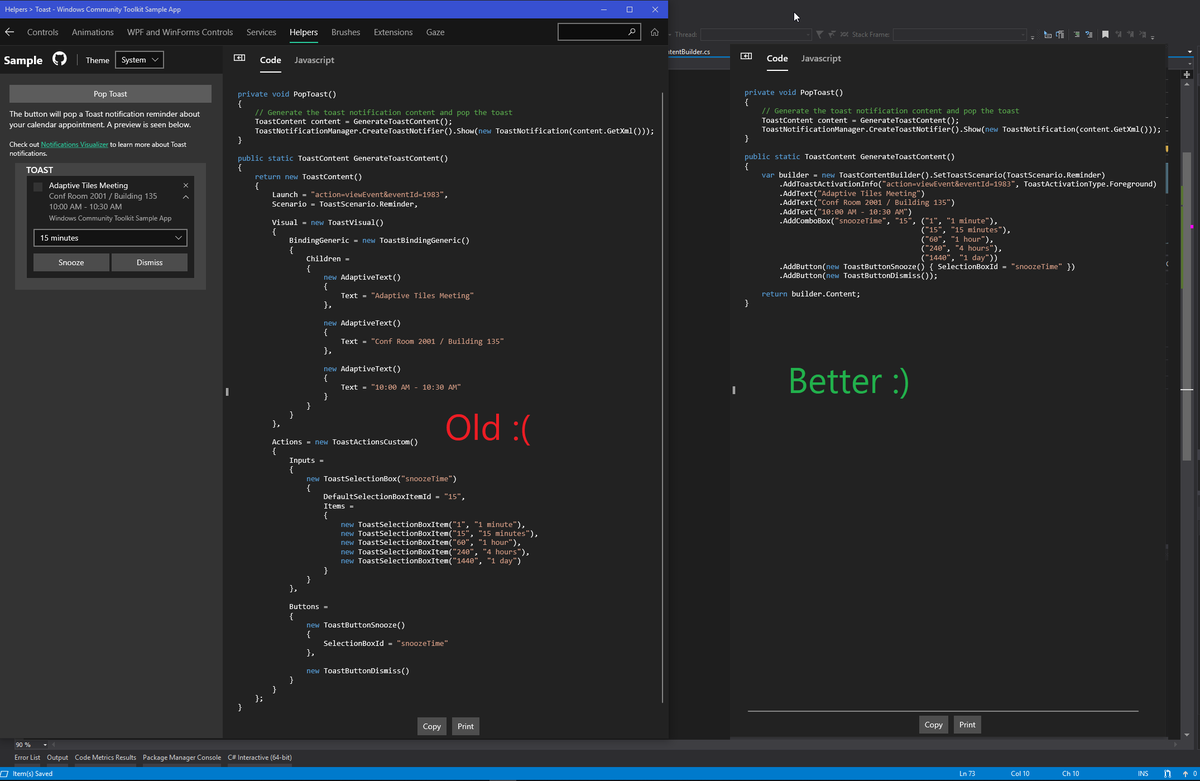Screen dimensions: 1200x781
Task: Toggle pane layout icon in right-hand code window
Action: pos(746,58)
